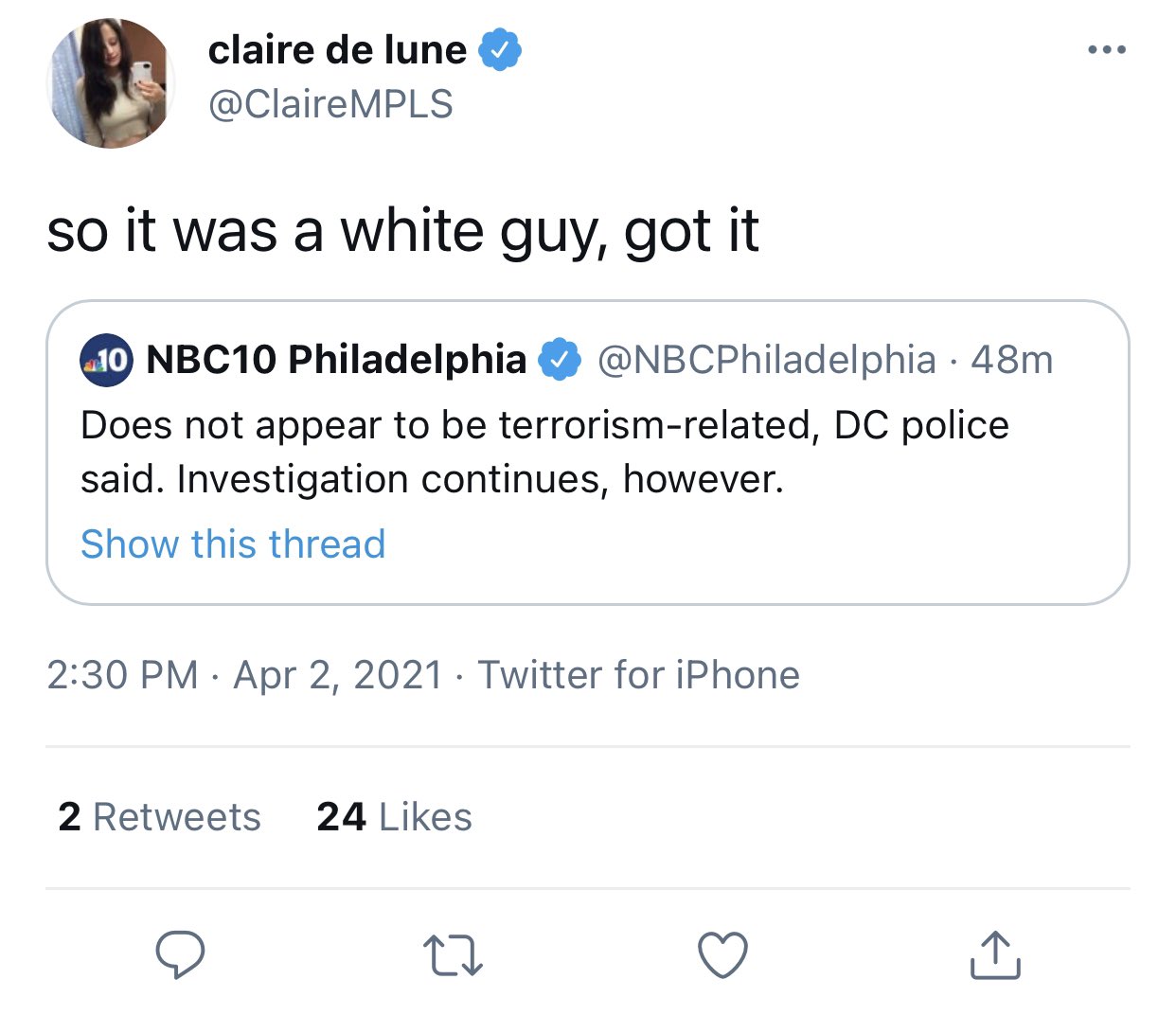Viewport: 1176px width, 1015px height.
Task: Open claire de lune's profile photo
Action: tap(109, 83)
